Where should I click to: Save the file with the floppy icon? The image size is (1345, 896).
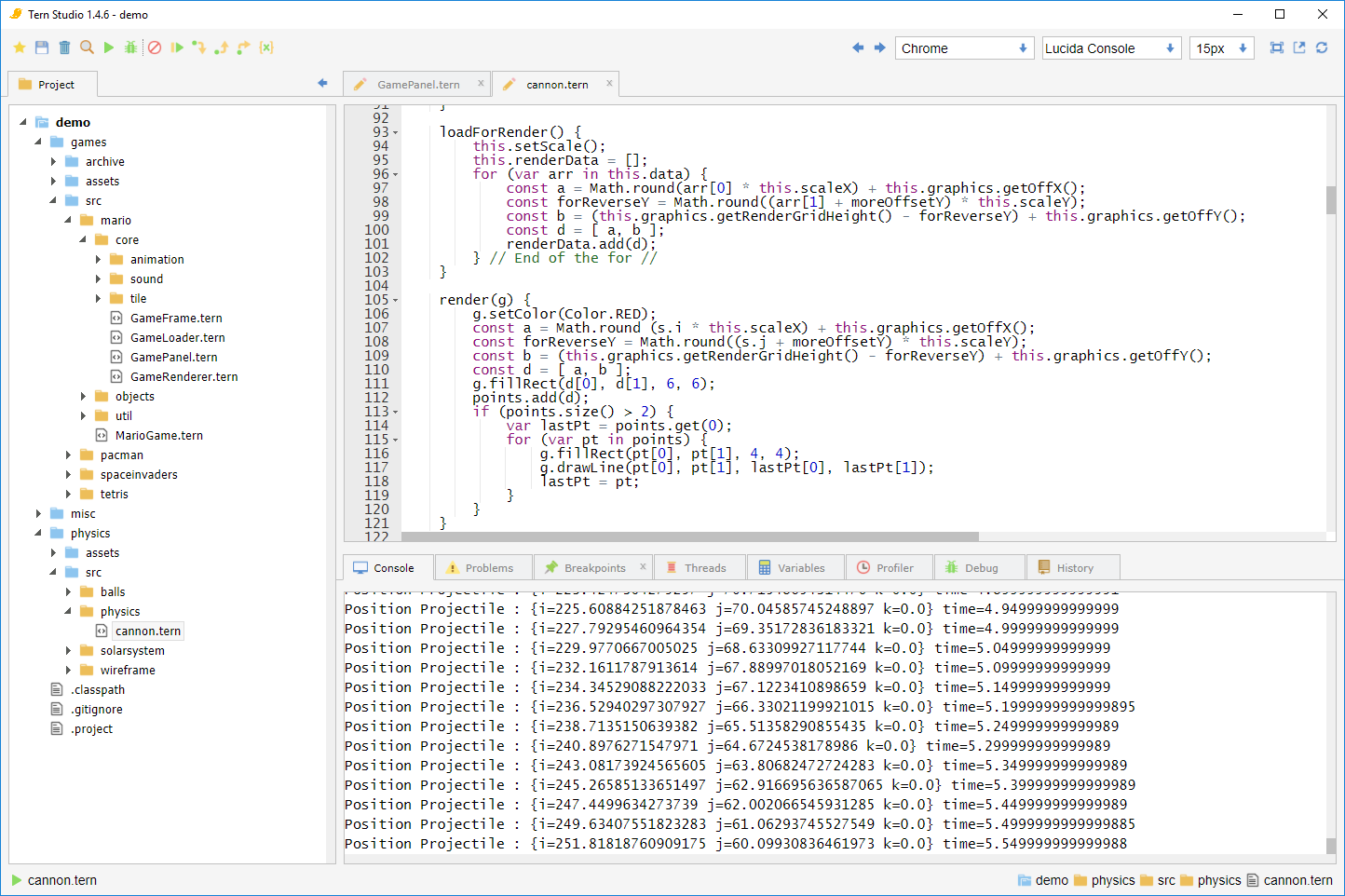click(x=42, y=48)
